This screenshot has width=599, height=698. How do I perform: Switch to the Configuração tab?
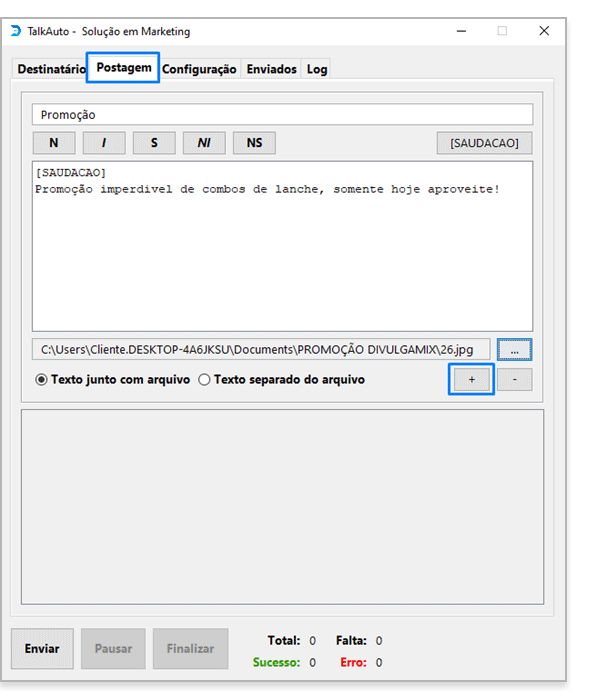[199, 69]
